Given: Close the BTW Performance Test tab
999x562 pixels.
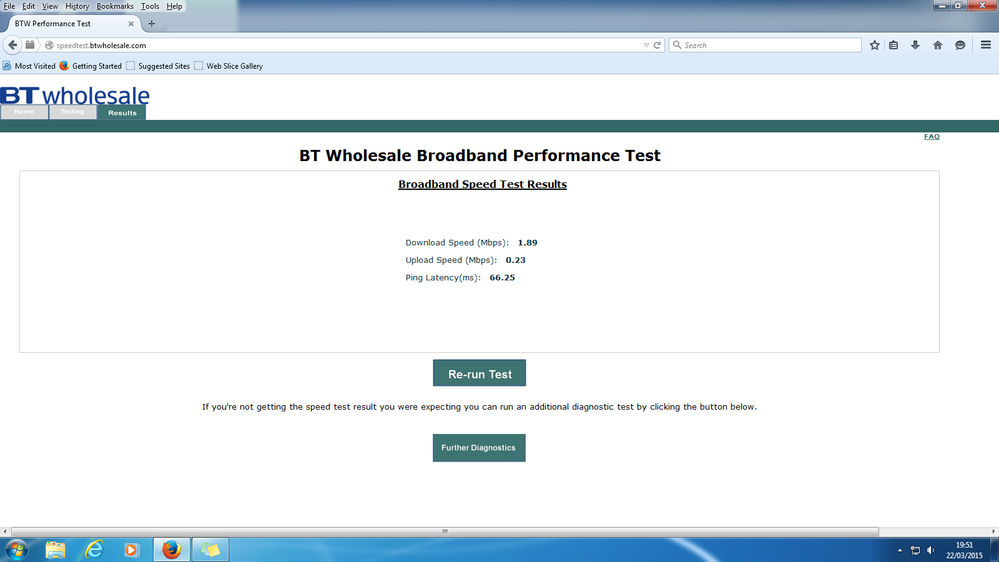Looking at the screenshot, I should [131, 24].
